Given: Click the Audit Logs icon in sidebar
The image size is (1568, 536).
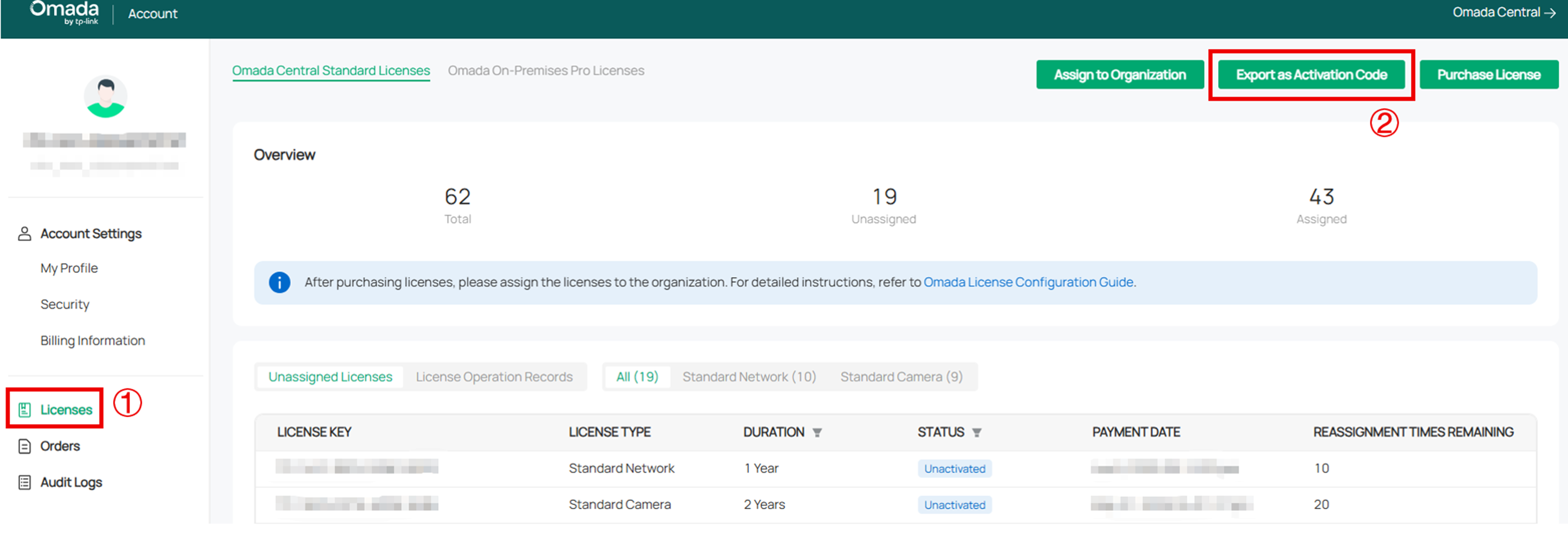Looking at the screenshot, I should pos(24,482).
